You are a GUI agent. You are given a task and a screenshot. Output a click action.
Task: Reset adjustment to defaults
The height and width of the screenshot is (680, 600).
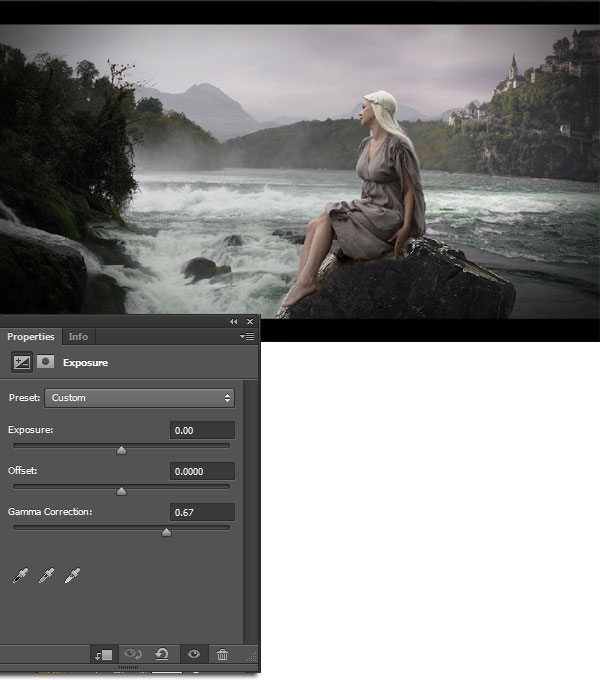(162, 654)
